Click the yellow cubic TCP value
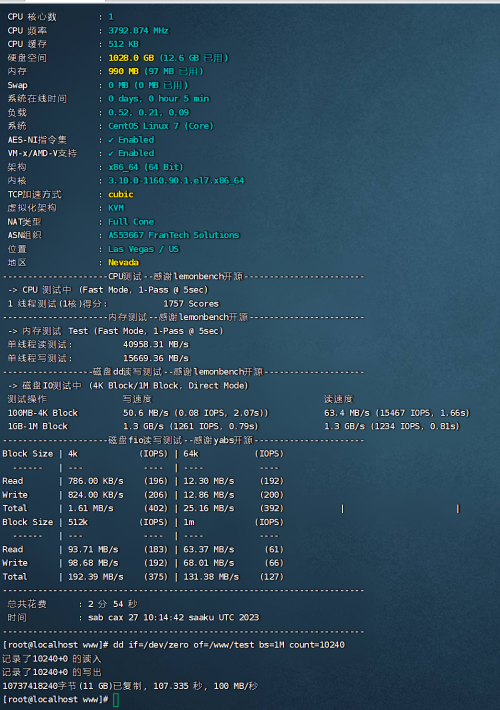This screenshot has height=710, width=500. [x=120, y=194]
